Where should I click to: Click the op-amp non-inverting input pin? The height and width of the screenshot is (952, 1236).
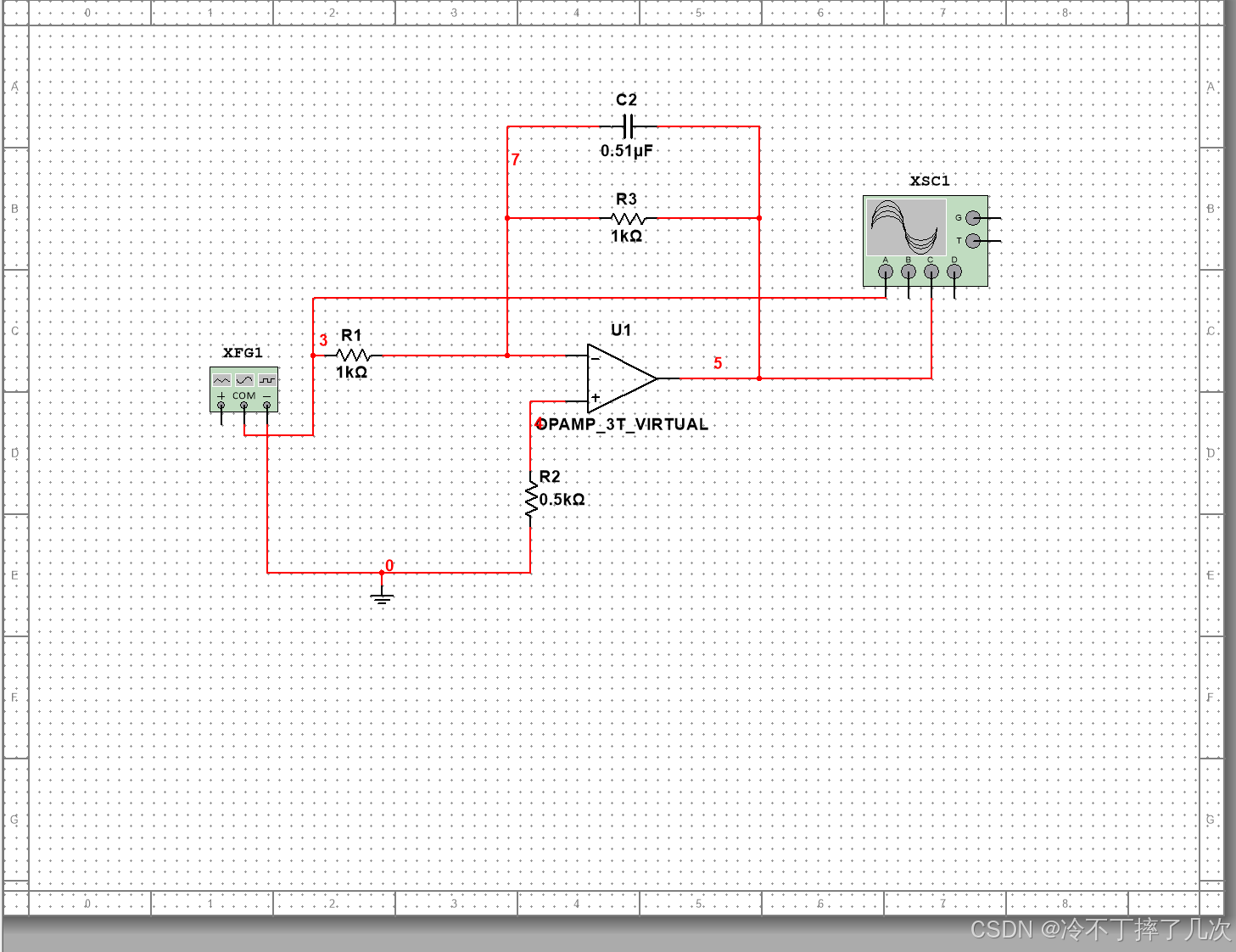[x=577, y=401]
